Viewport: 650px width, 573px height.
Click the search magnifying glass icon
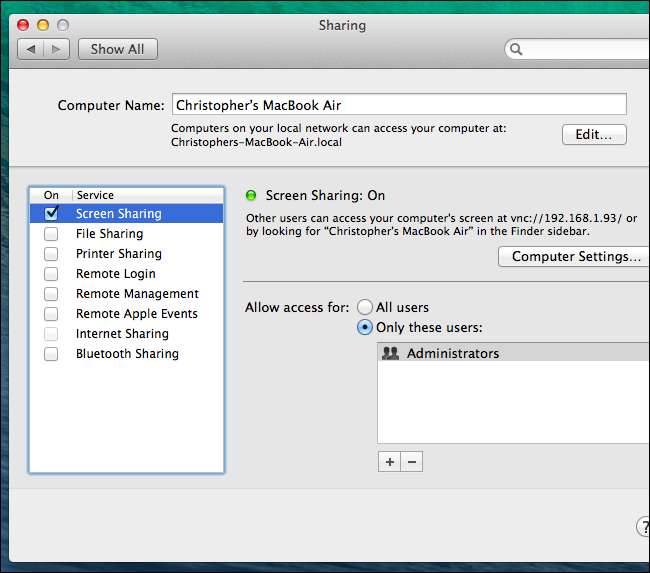[517, 49]
